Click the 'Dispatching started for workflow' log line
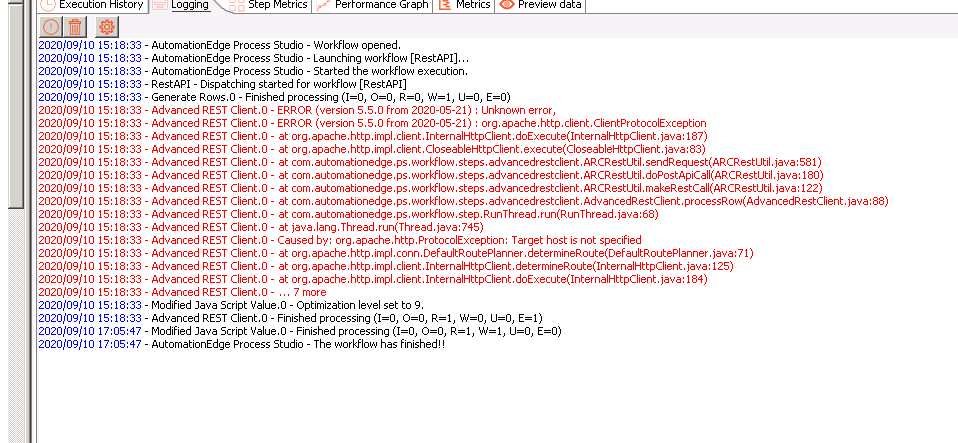The height and width of the screenshot is (443, 958). pyautogui.click(x=222, y=84)
